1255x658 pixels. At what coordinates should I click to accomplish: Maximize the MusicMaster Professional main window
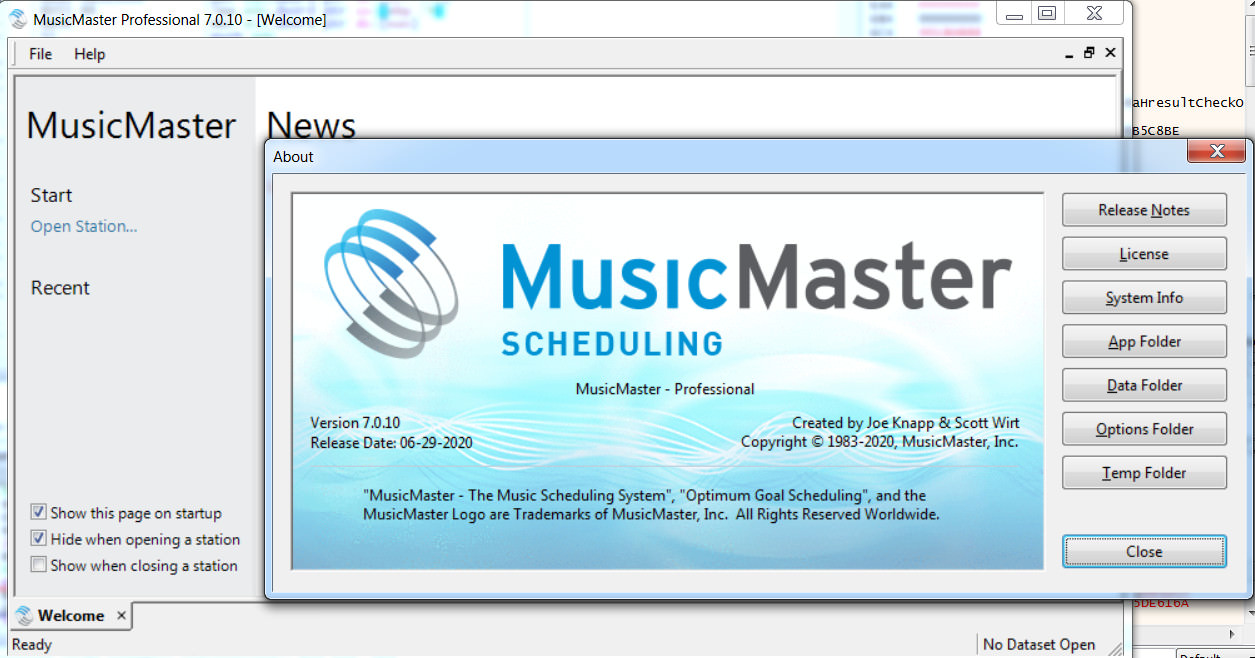click(x=1047, y=13)
